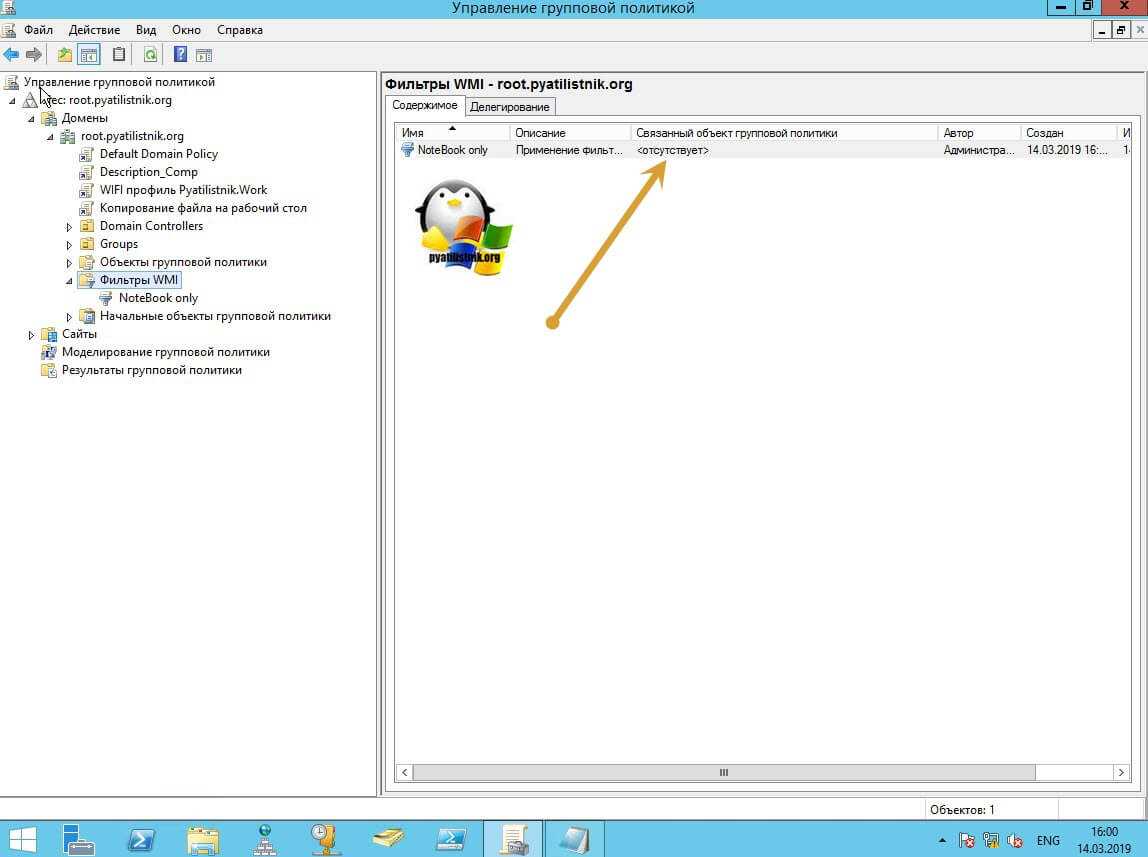This screenshot has height=857, width=1148.
Task: Expand the Domain Controllers node
Action: 69,227
